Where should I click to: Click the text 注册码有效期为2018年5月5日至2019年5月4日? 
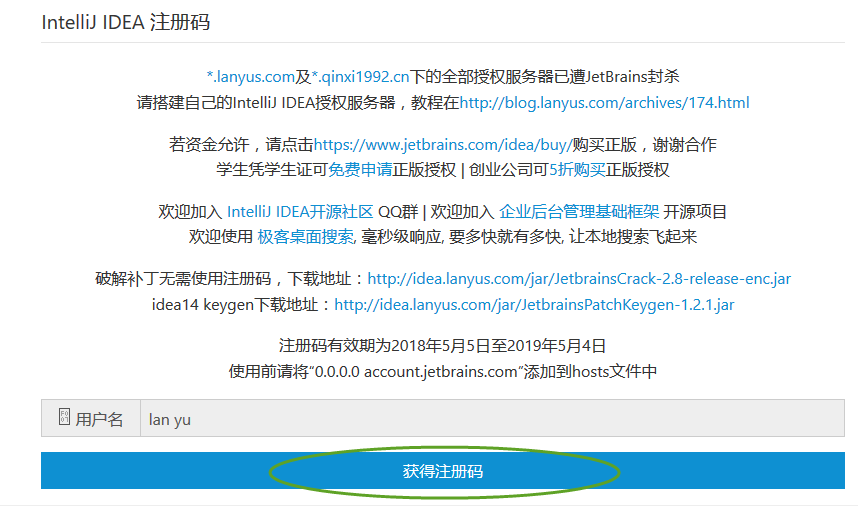(x=443, y=346)
